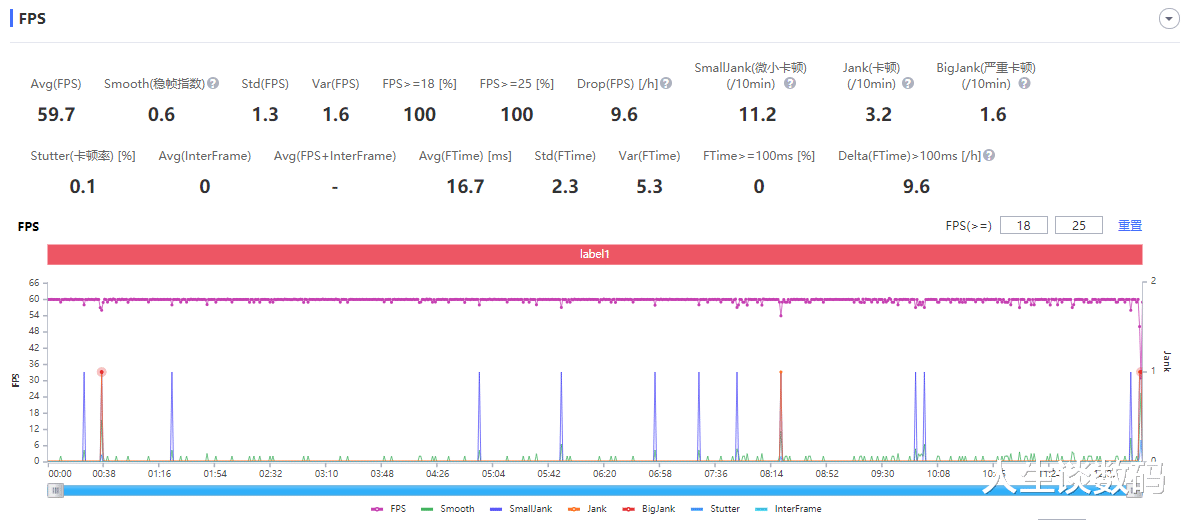Open help icon beside Drop(FPS) [/h]
1185x520 pixels.
coord(666,83)
